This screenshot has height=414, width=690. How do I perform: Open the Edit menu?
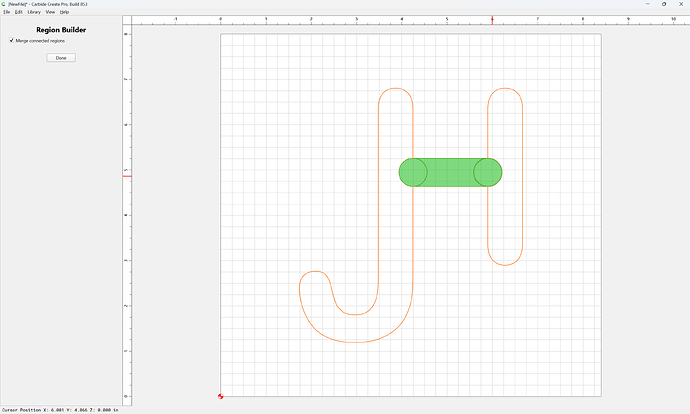pyautogui.click(x=18, y=12)
